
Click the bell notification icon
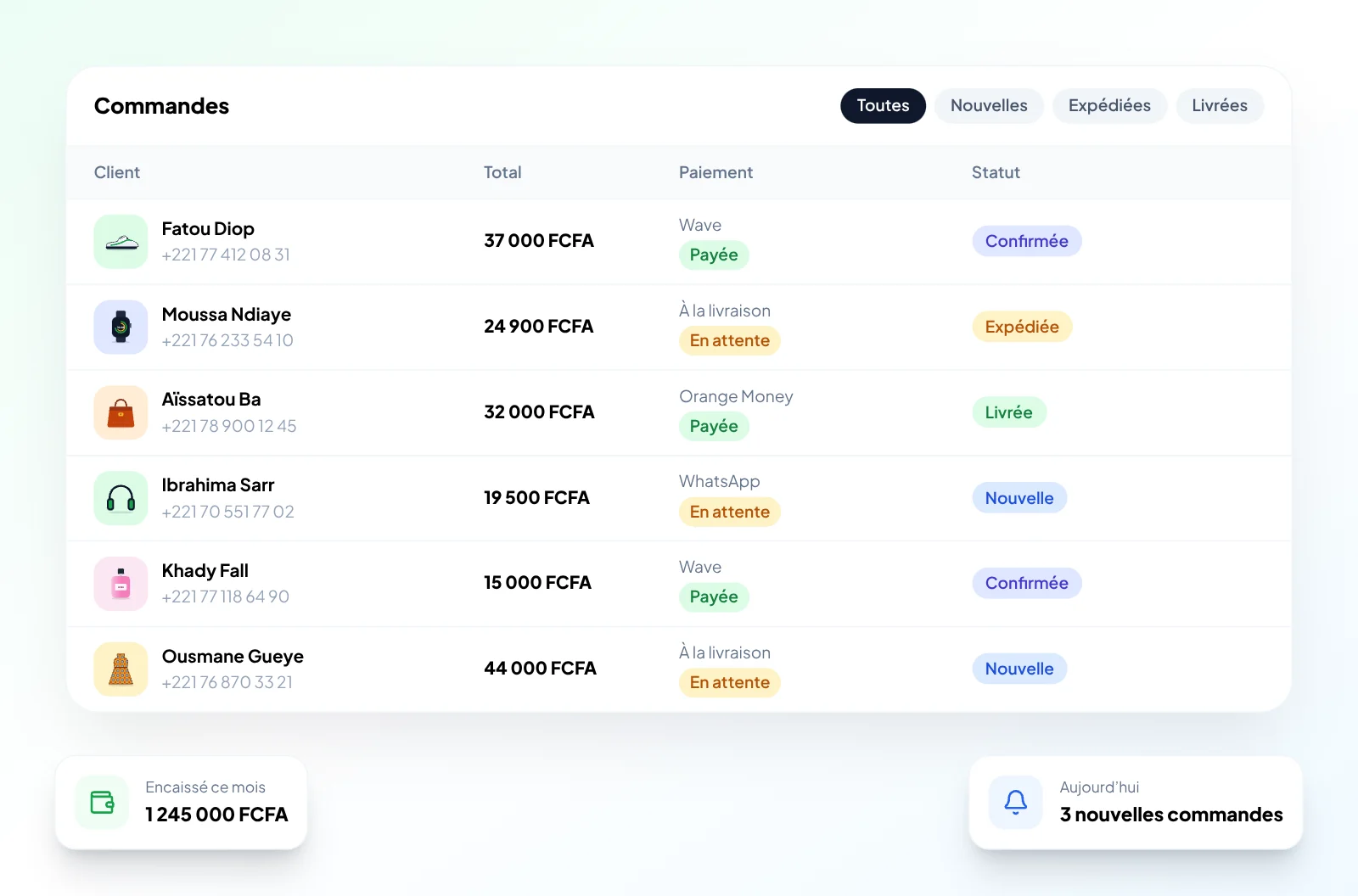click(x=1016, y=802)
